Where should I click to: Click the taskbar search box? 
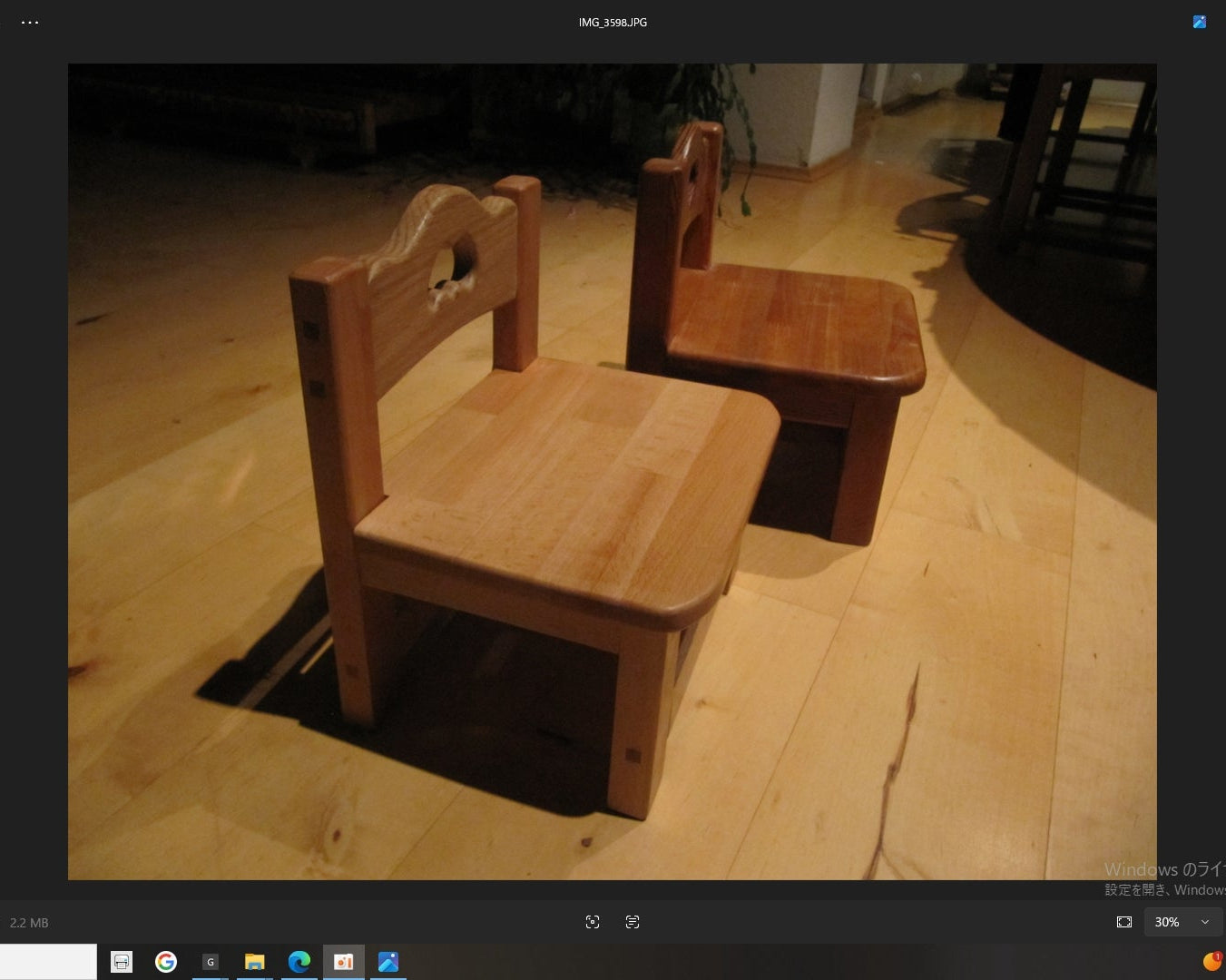(48, 962)
